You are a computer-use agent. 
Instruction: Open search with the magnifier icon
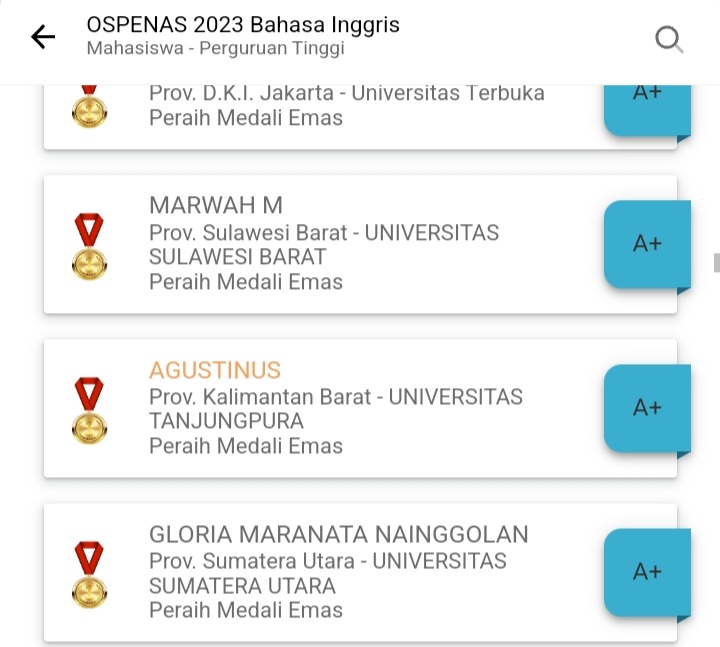(668, 39)
